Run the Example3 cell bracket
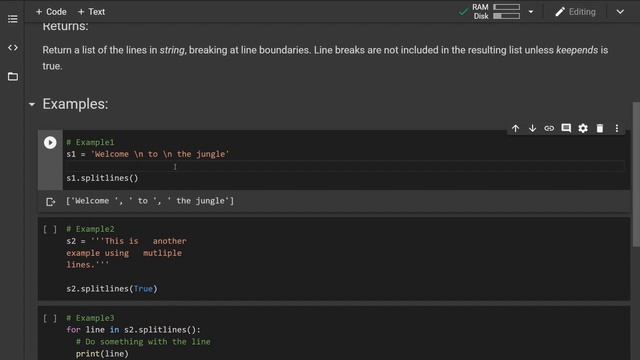Screen dimensions: 640x360 click(50, 318)
